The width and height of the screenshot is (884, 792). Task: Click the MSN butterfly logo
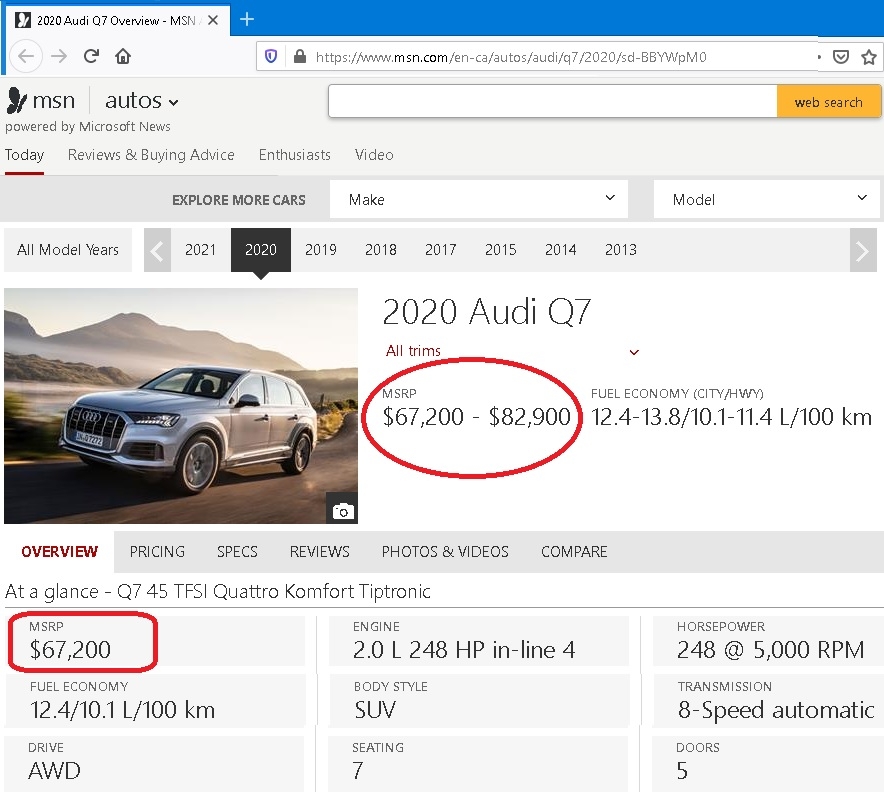(16, 101)
